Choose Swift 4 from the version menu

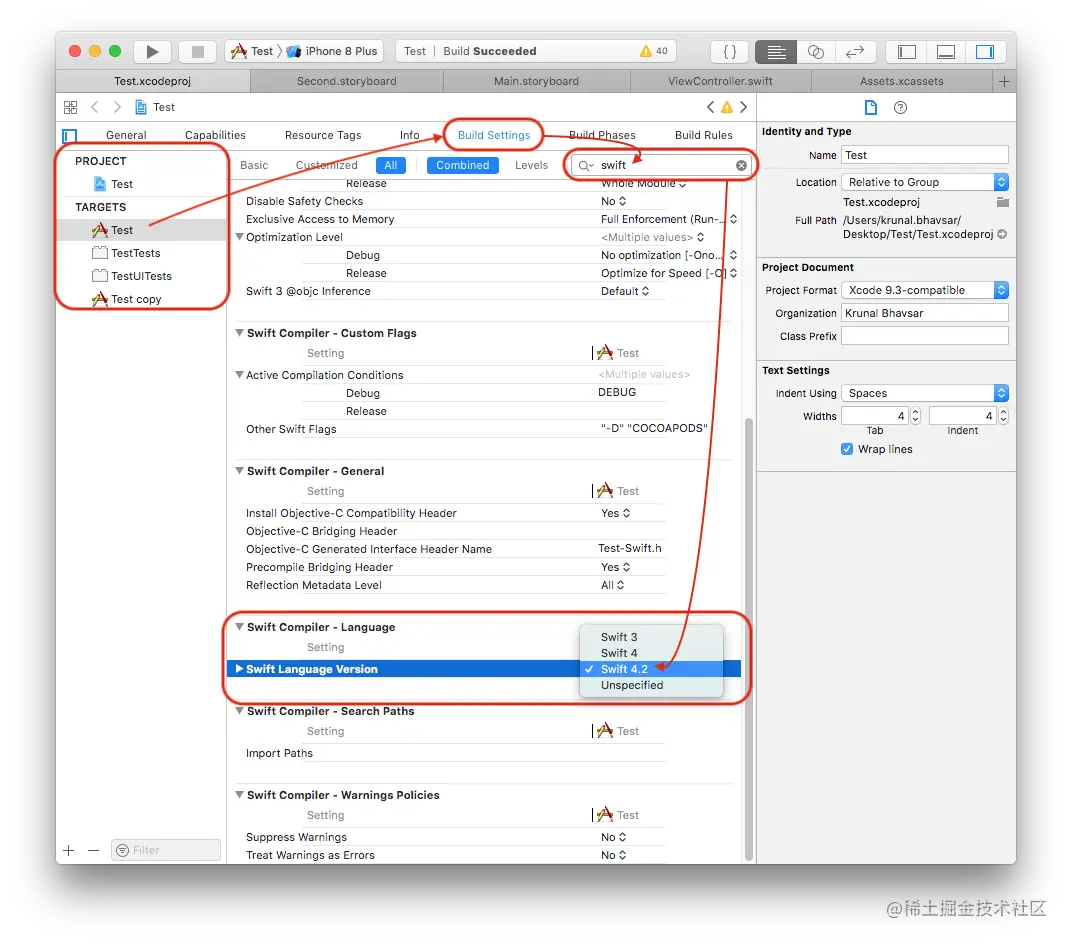pyautogui.click(x=651, y=653)
